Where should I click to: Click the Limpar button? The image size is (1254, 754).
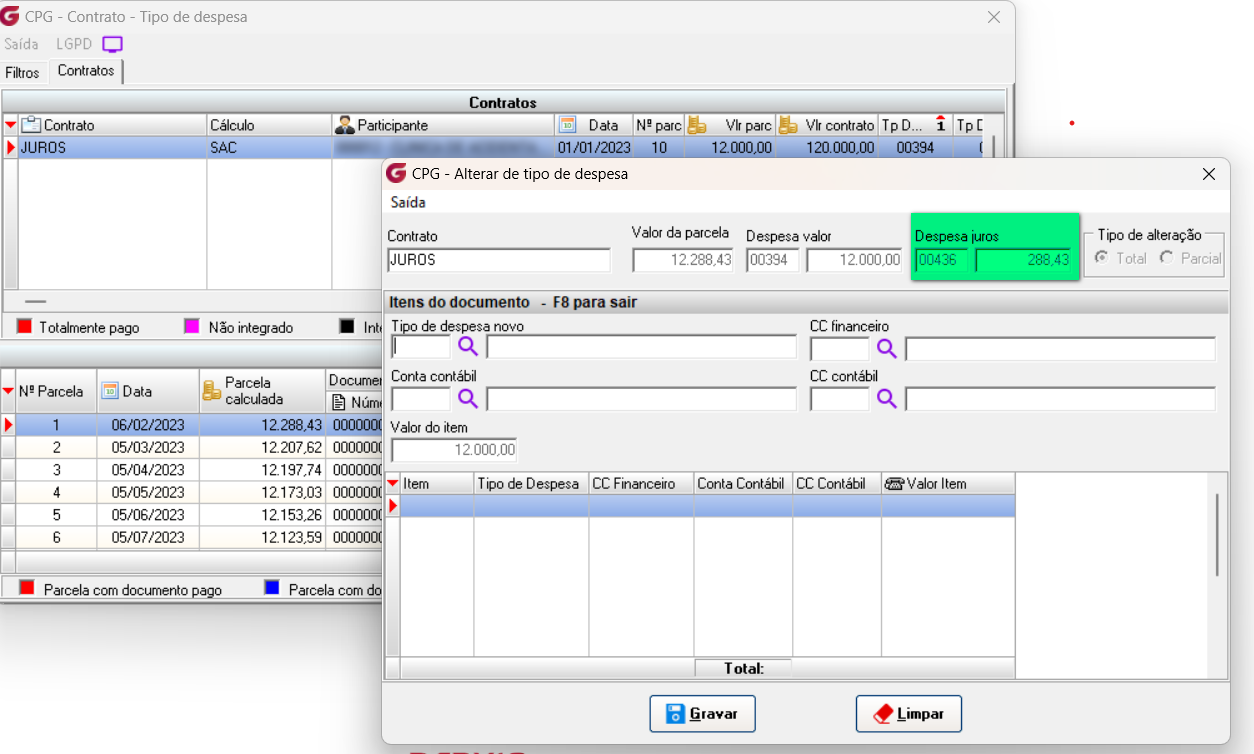[x=908, y=714]
